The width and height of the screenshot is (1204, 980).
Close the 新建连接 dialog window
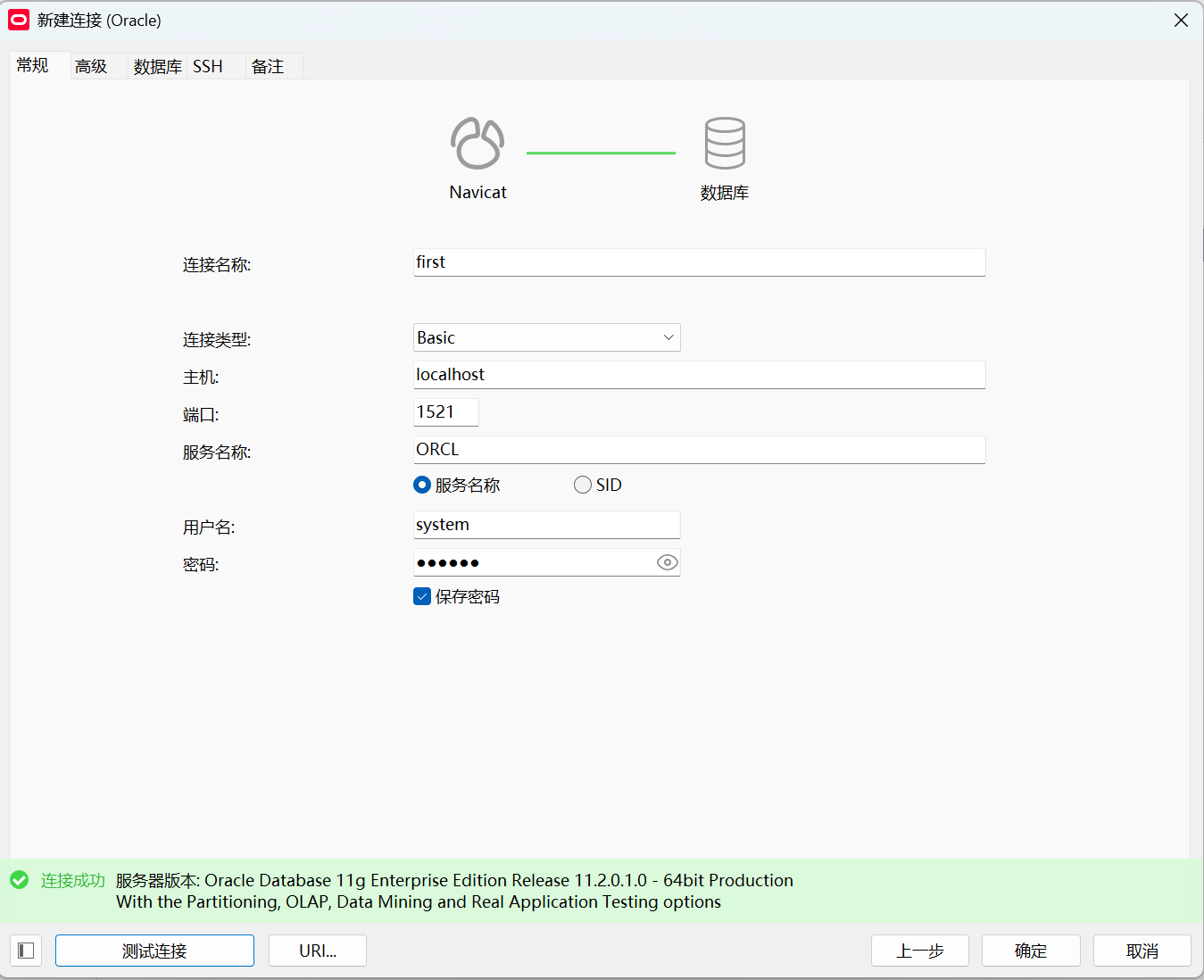(x=1181, y=20)
